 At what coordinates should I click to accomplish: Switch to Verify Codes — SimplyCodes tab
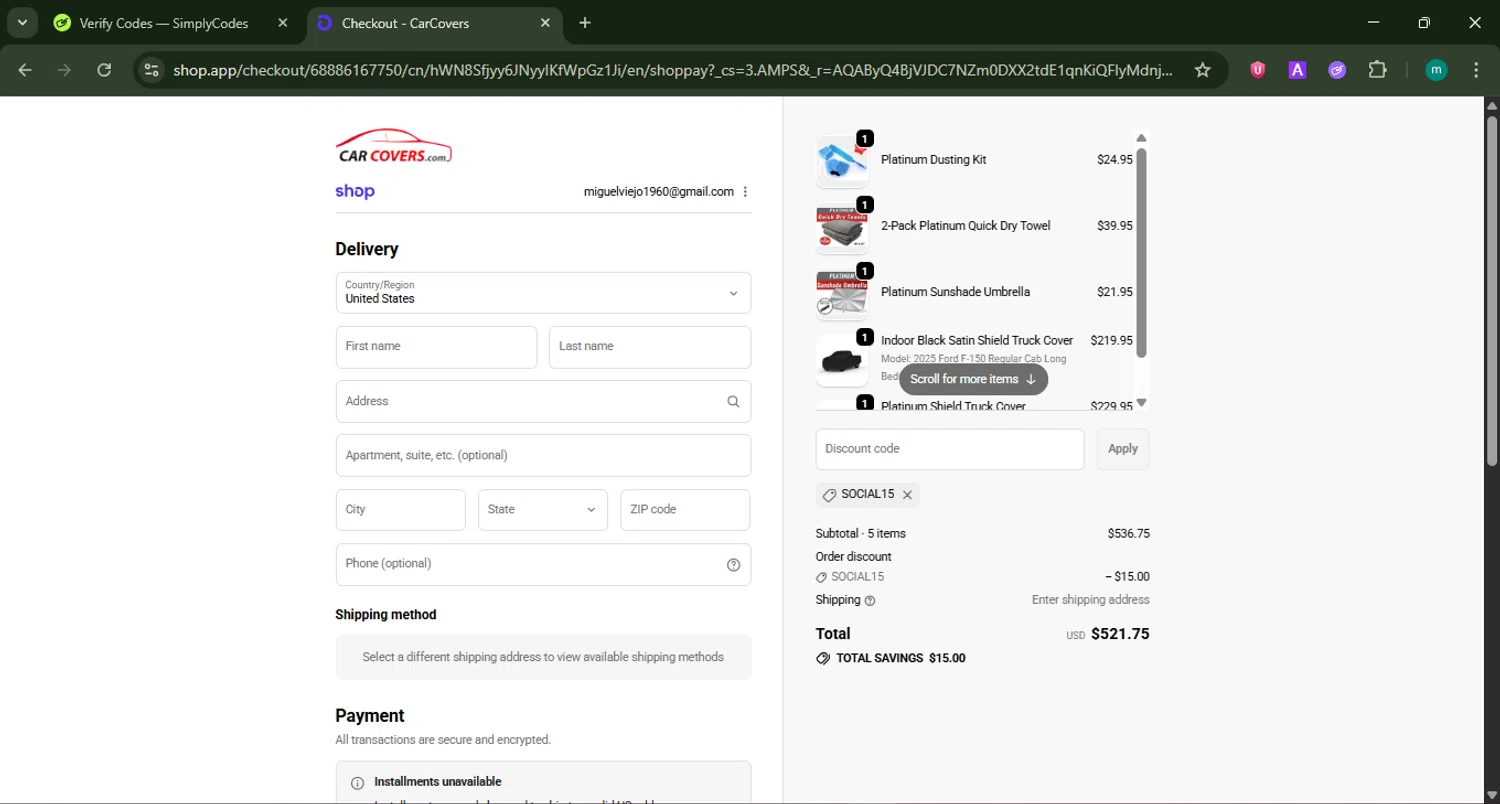tap(163, 23)
